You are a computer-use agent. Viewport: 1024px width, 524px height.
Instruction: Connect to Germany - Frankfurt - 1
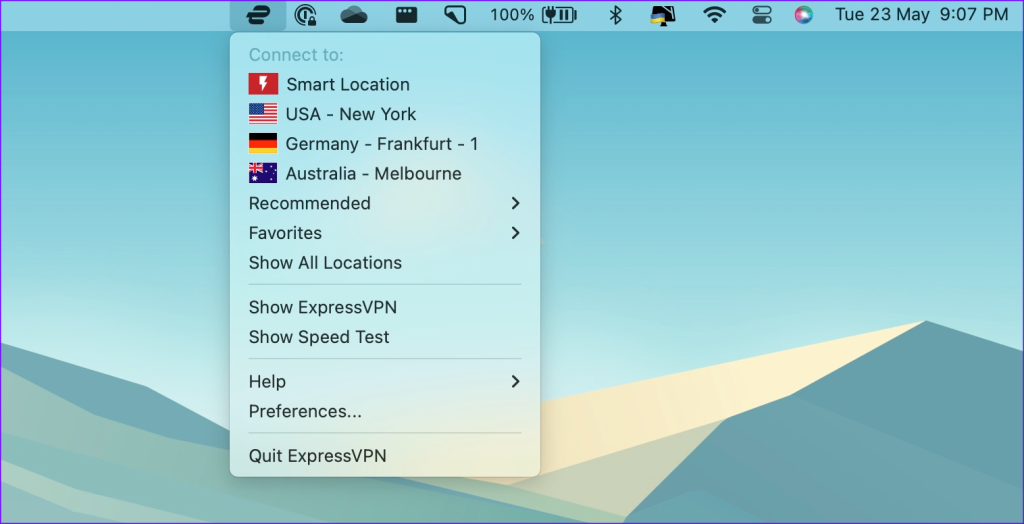pyautogui.click(x=385, y=144)
